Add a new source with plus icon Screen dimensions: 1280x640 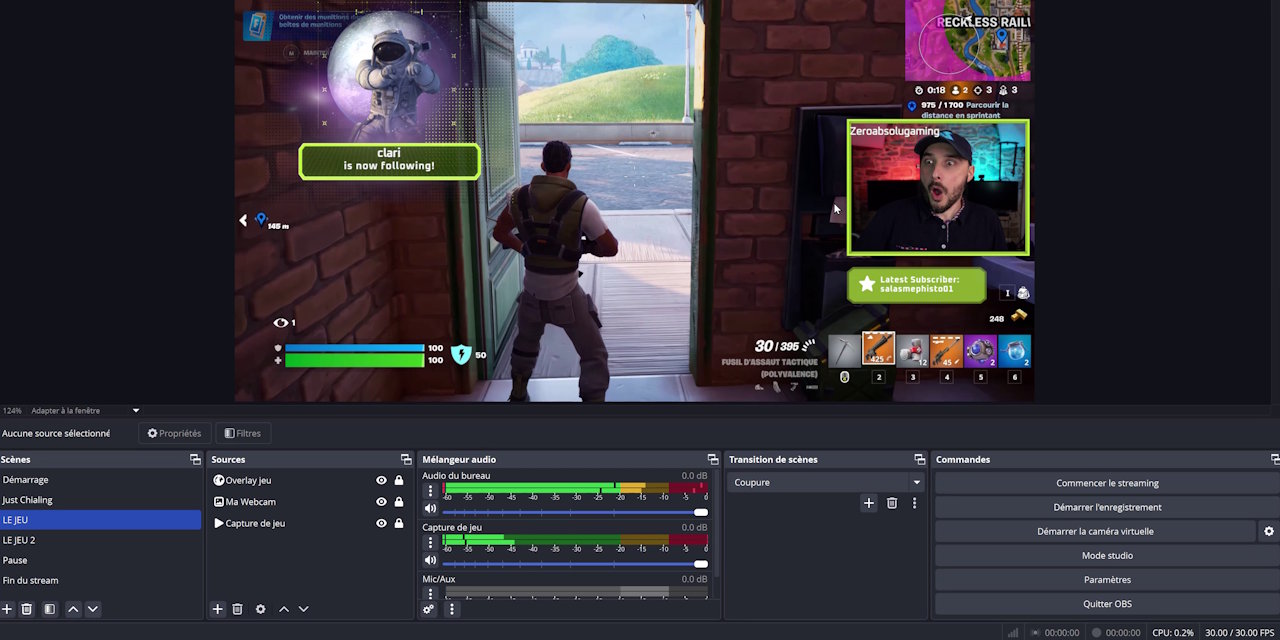[217, 609]
